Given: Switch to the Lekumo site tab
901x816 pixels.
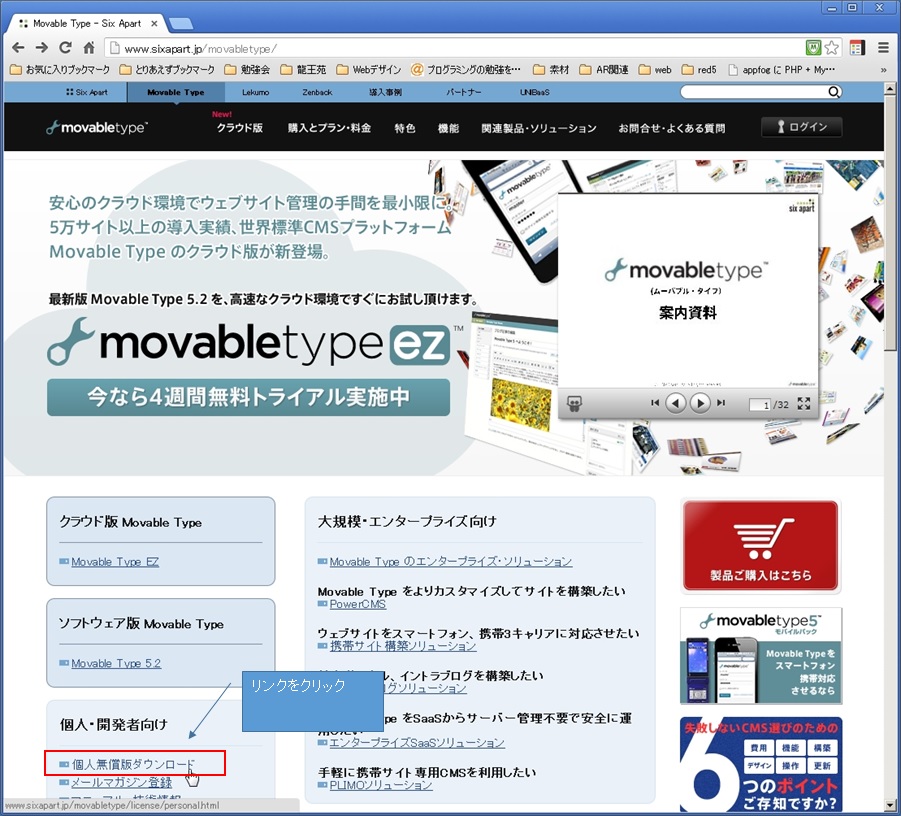Looking at the screenshot, I should click(x=256, y=92).
